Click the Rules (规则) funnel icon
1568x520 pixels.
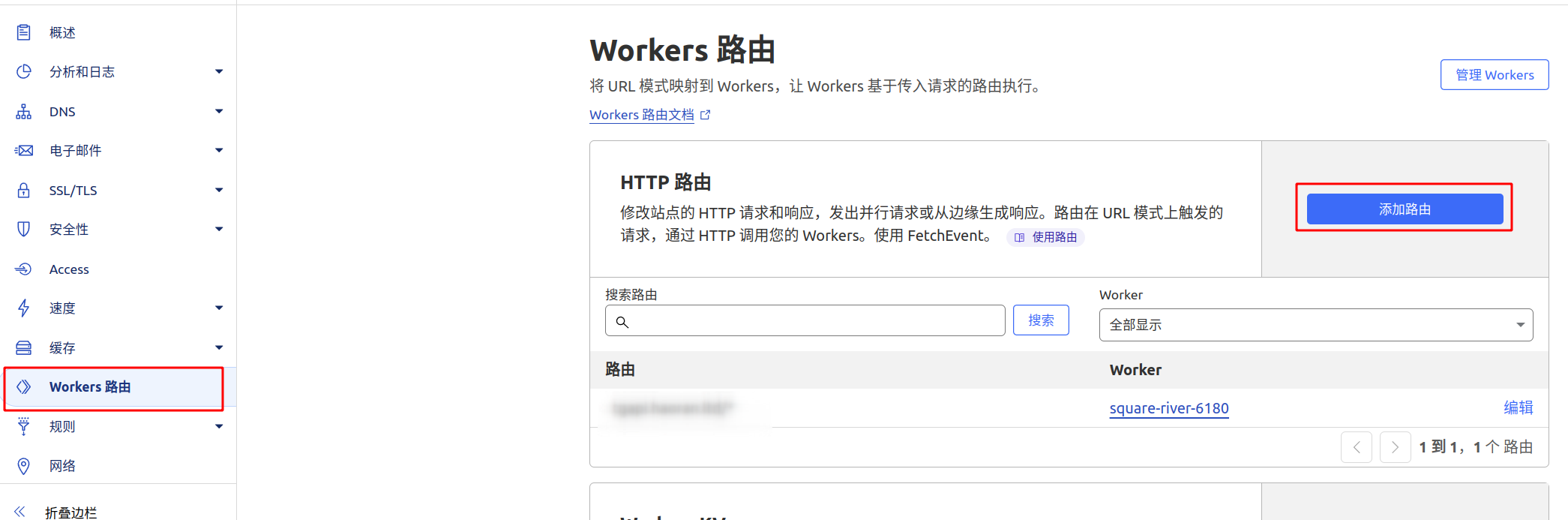pos(24,426)
